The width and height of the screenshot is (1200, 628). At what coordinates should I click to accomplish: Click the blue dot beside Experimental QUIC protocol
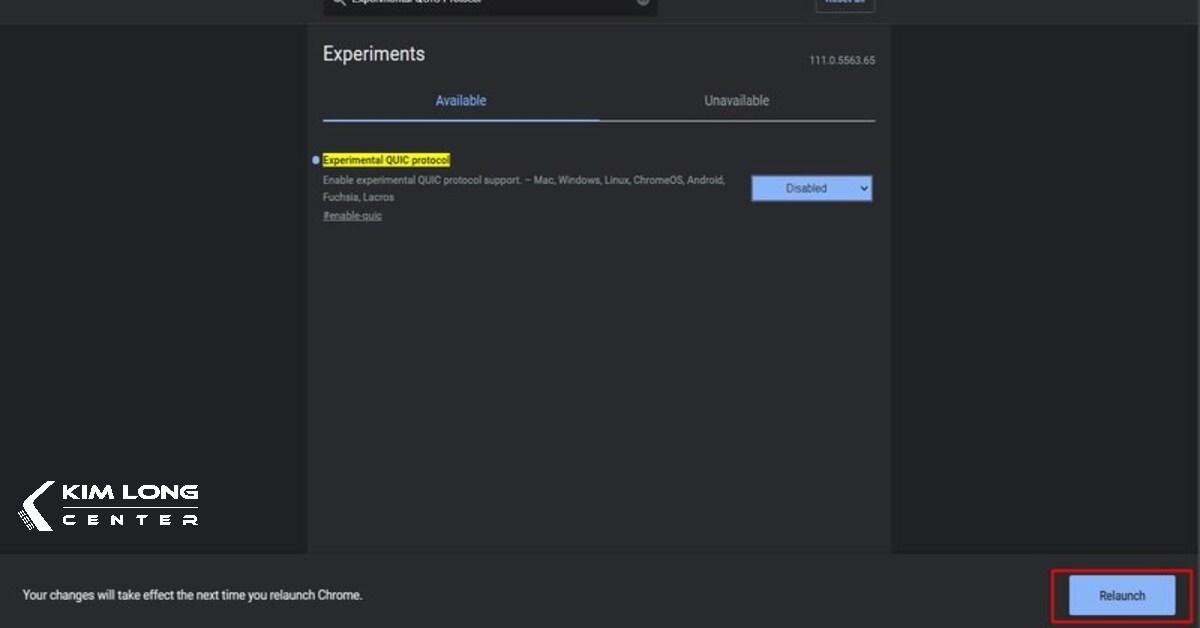[316, 160]
